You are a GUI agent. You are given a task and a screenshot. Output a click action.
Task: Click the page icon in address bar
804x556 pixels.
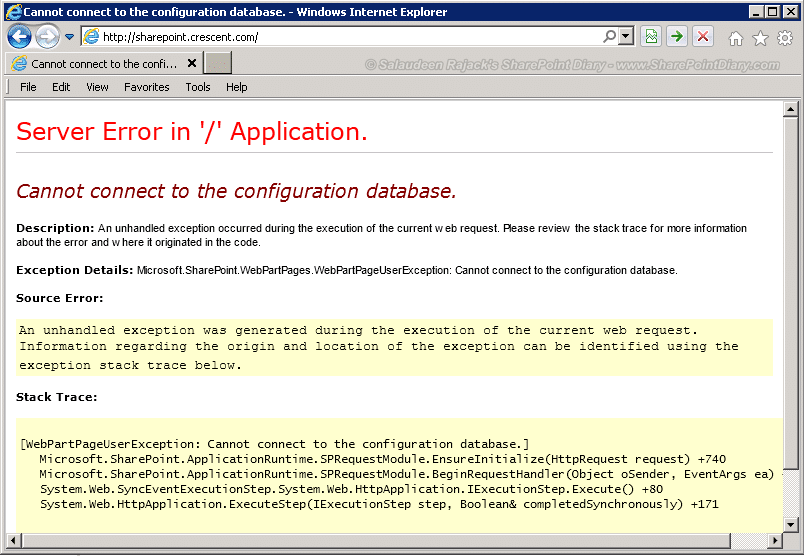pos(91,37)
